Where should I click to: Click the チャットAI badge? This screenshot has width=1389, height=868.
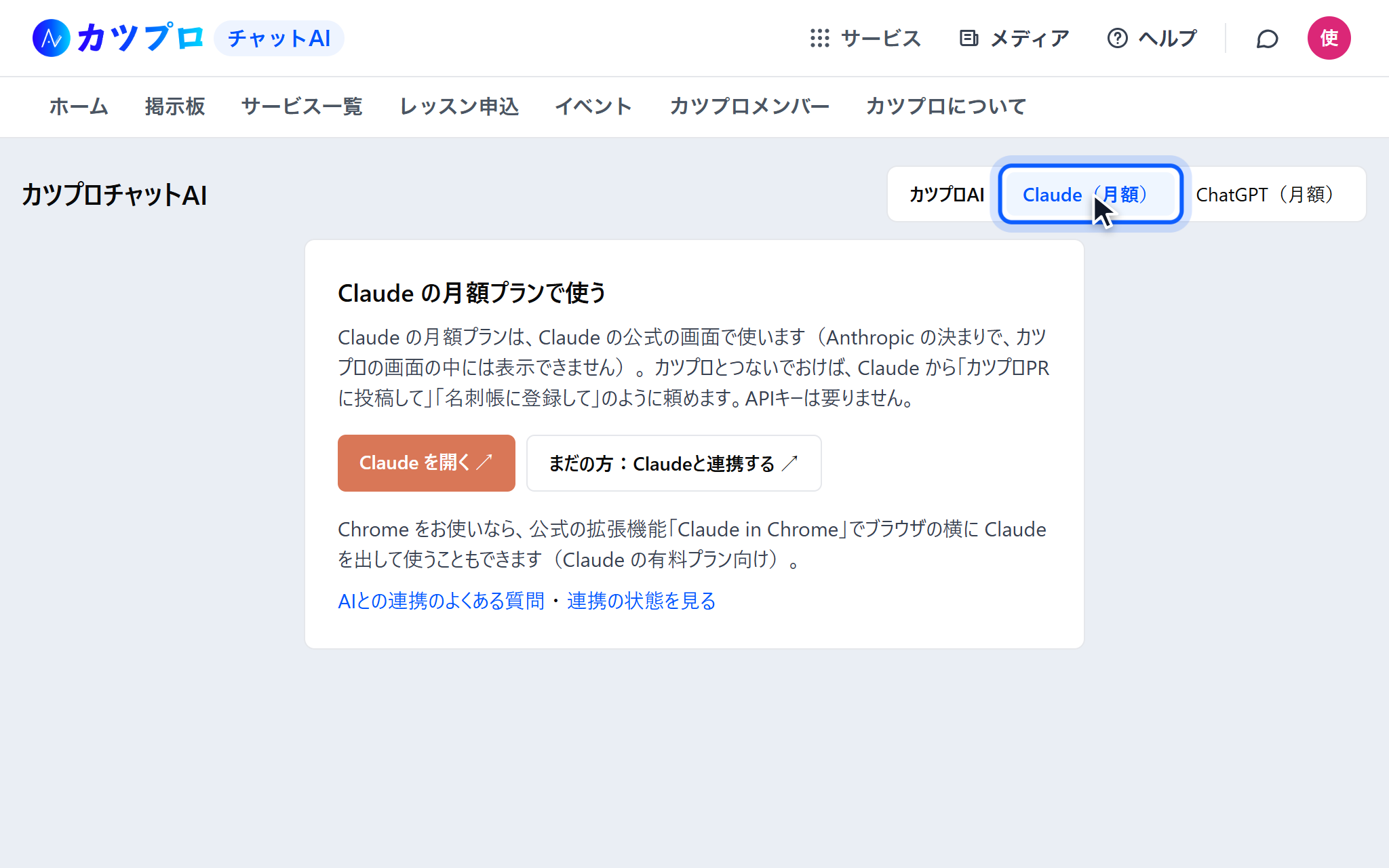pos(279,38)
